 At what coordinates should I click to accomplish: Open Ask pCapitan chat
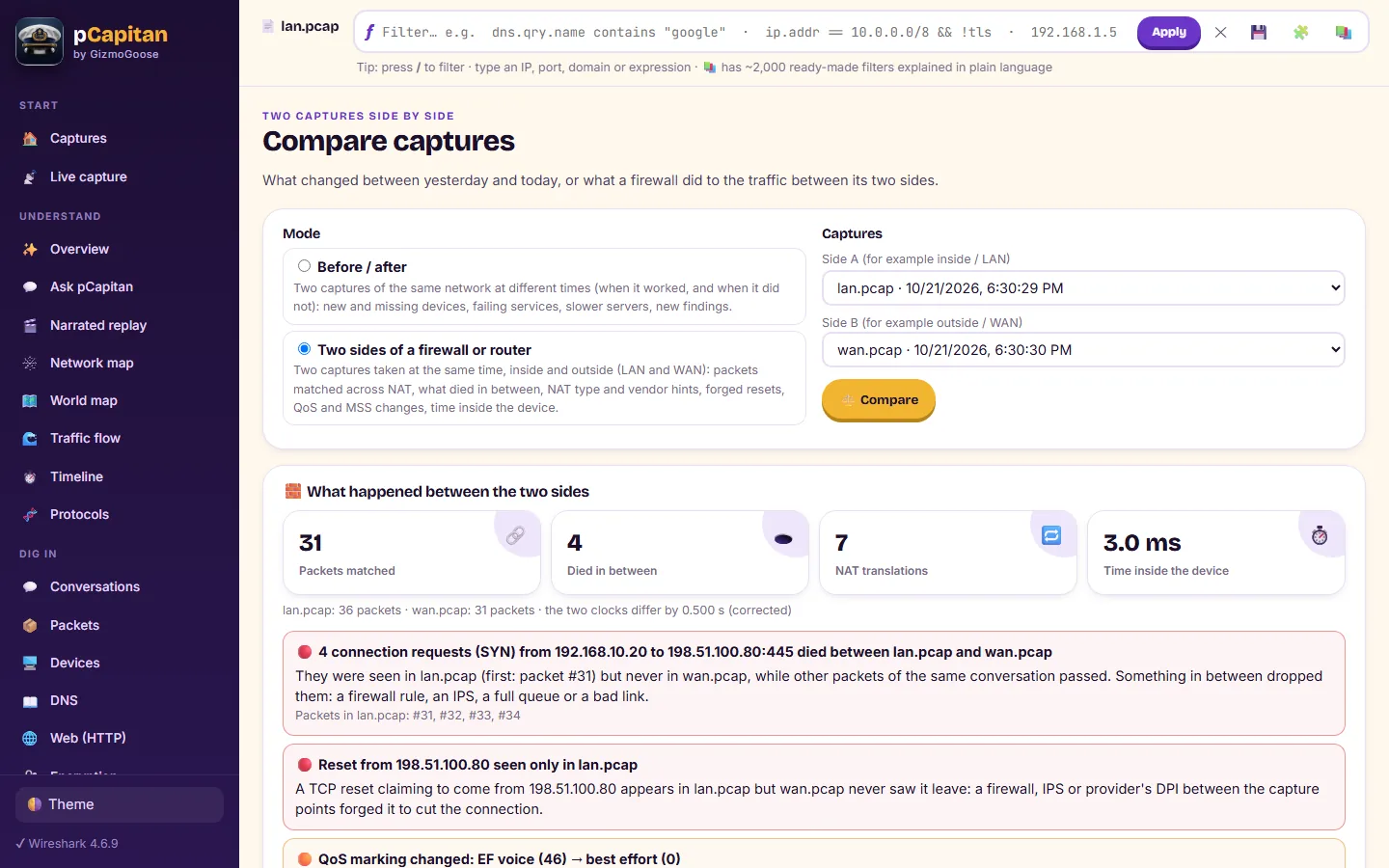pyautogui.click(x=120, y=286)
